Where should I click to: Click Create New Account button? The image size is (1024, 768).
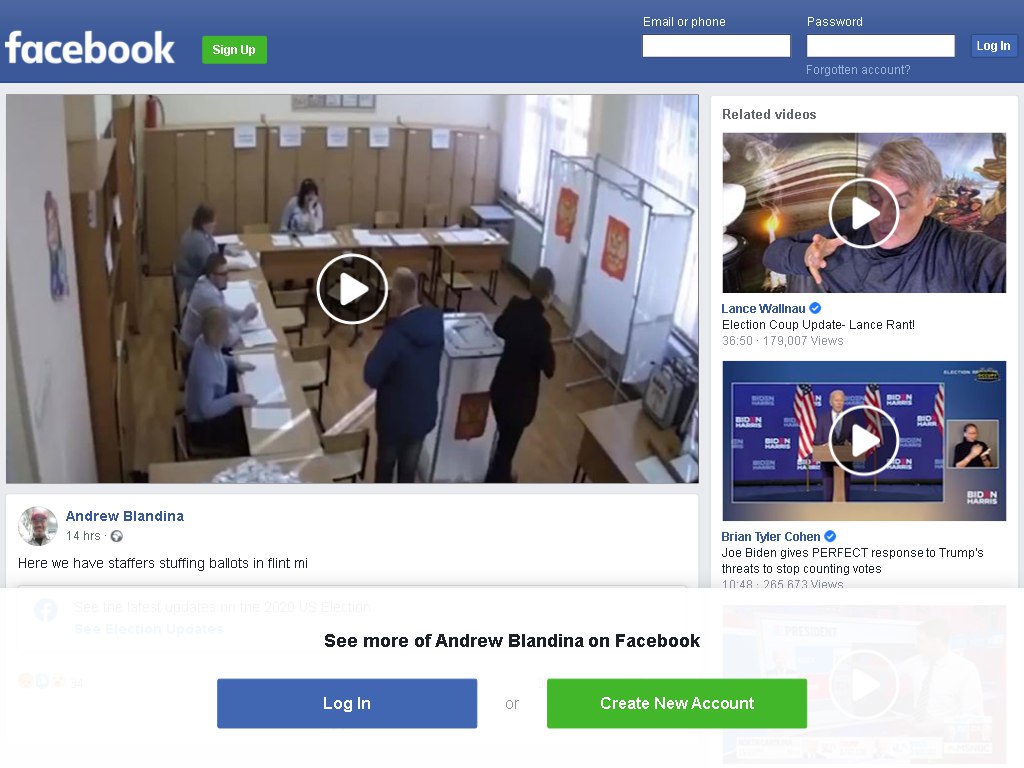(677, 703)
